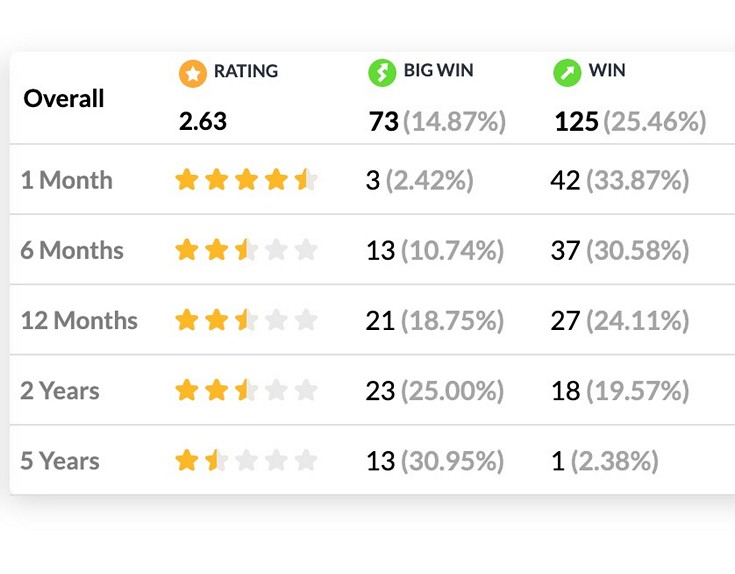Select the 1 Month row label
This screenshot has width=735, height=574.
[x=66, y=181]
